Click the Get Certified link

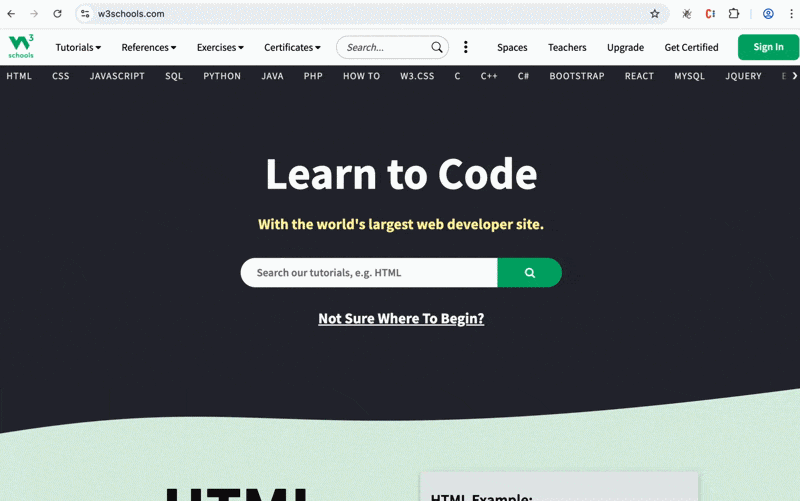pos(691,47)
